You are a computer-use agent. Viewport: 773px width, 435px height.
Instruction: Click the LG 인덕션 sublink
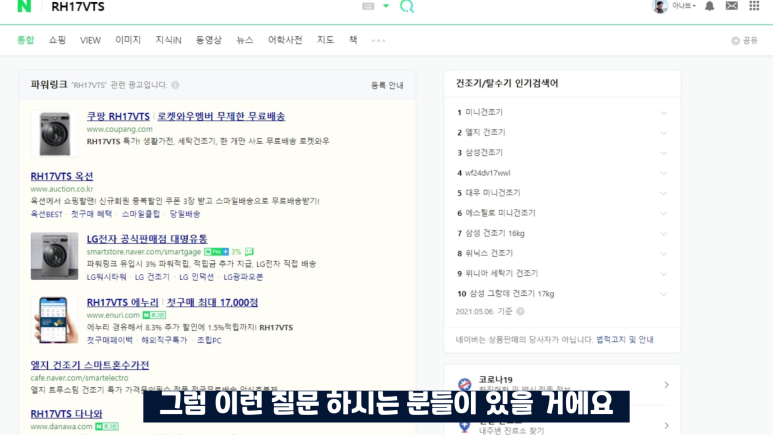pos(196,277)
